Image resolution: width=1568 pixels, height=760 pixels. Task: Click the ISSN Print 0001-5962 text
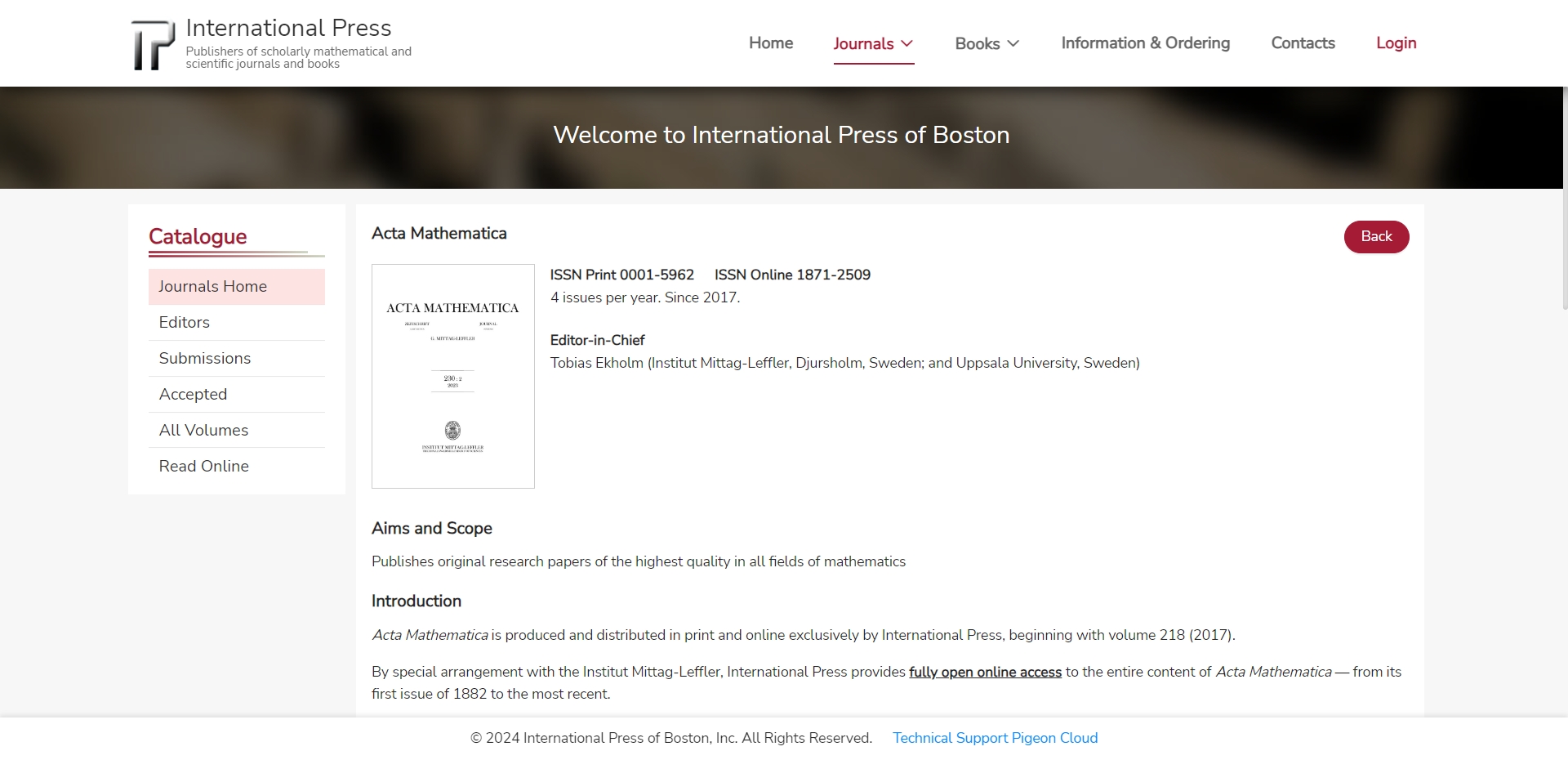coord(622,275)
